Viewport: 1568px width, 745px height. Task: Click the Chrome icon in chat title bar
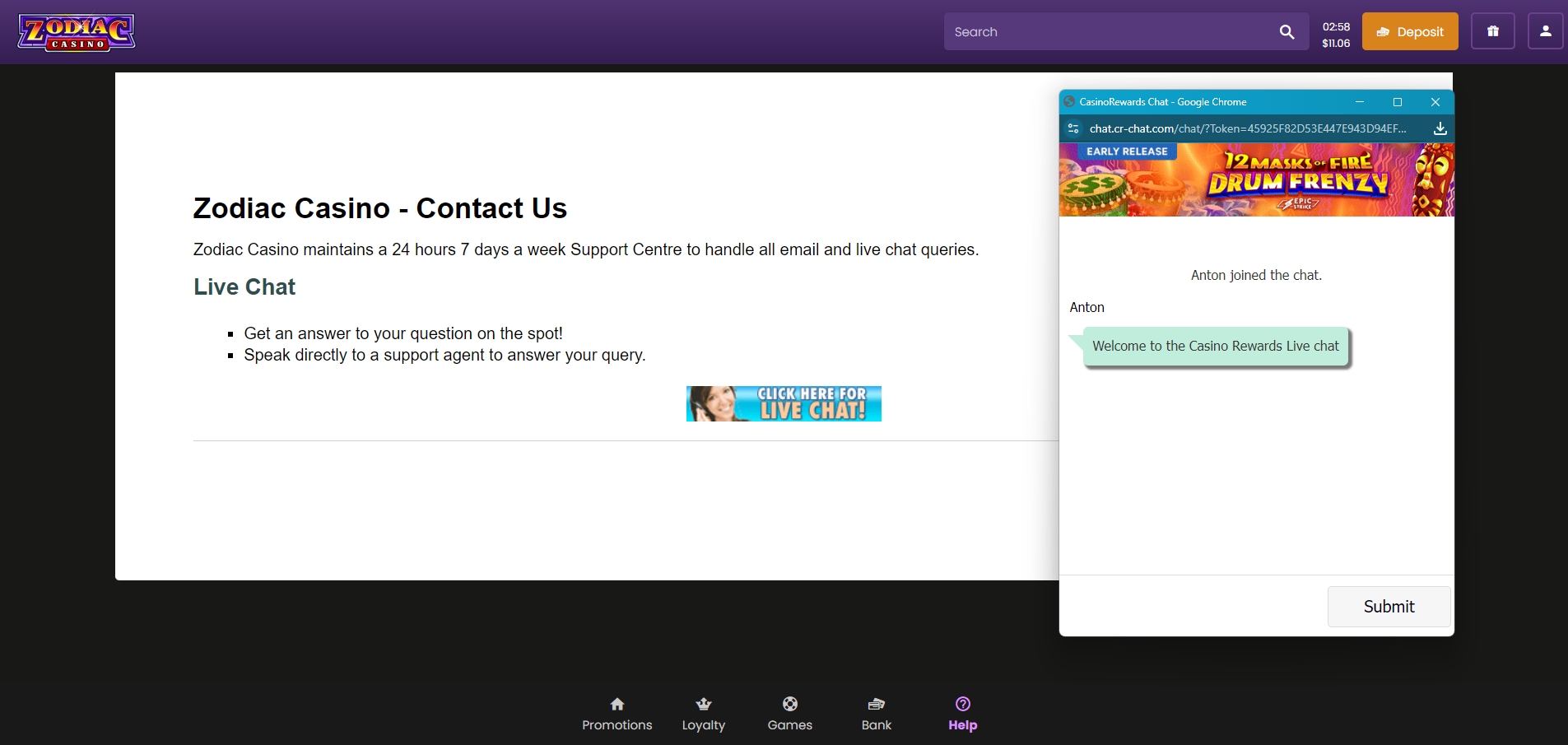(1069, 102)
